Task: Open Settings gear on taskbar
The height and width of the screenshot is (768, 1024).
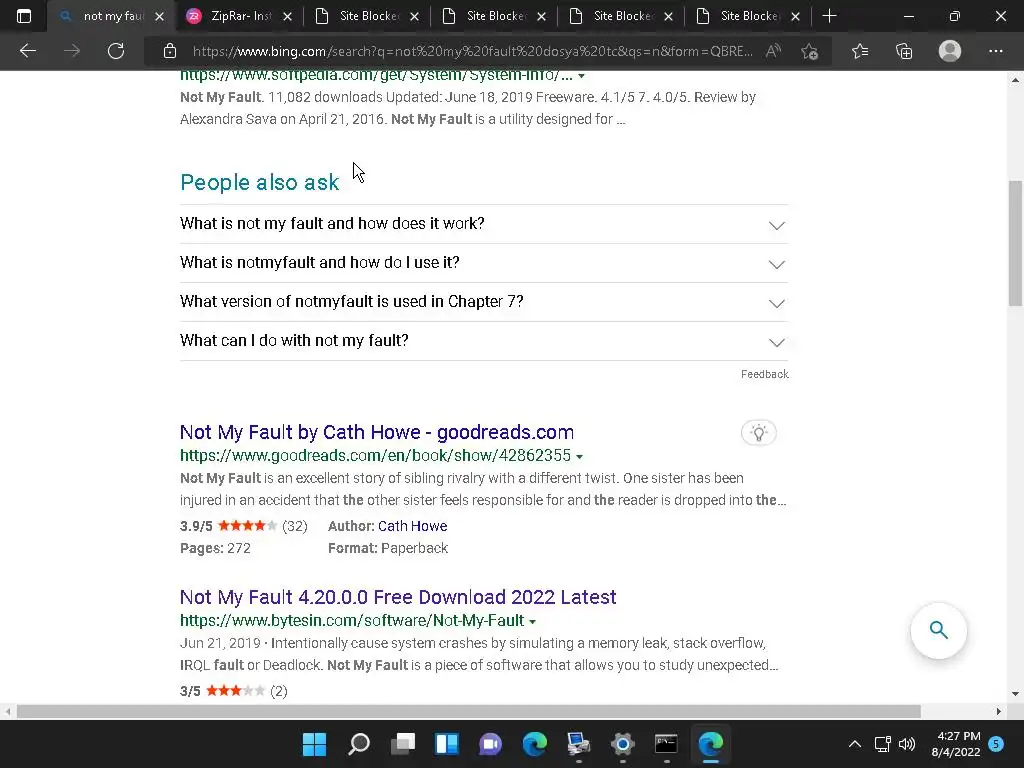Action: click(x=622, y=744)
